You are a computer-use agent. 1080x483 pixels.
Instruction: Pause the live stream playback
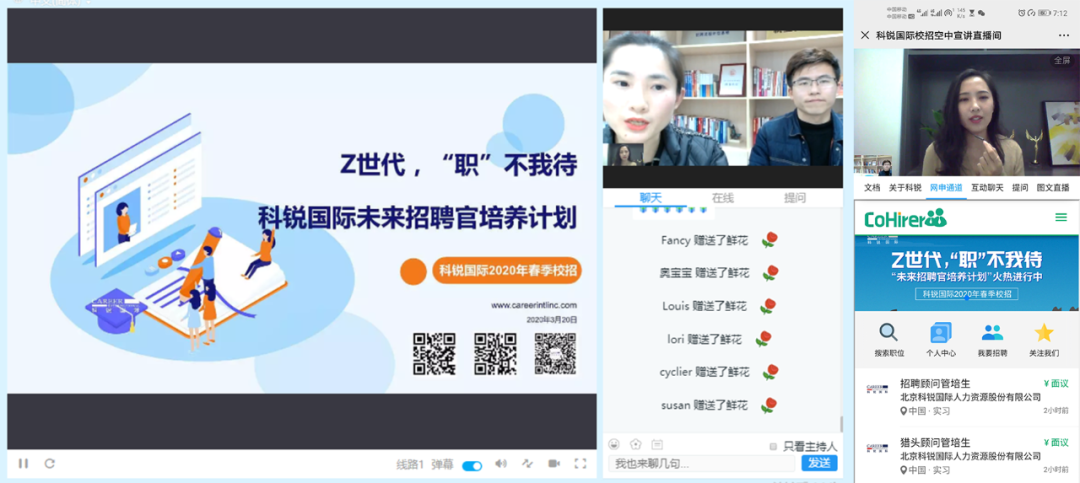(23, 464)
